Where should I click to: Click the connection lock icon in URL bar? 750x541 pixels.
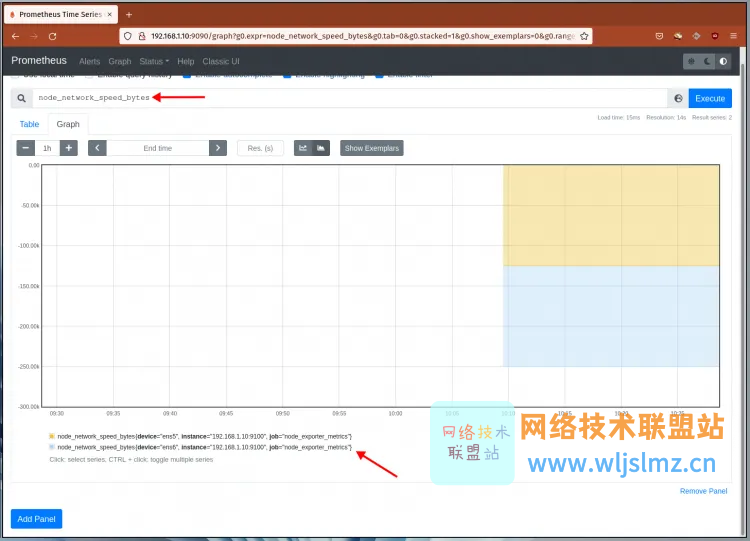142,36
